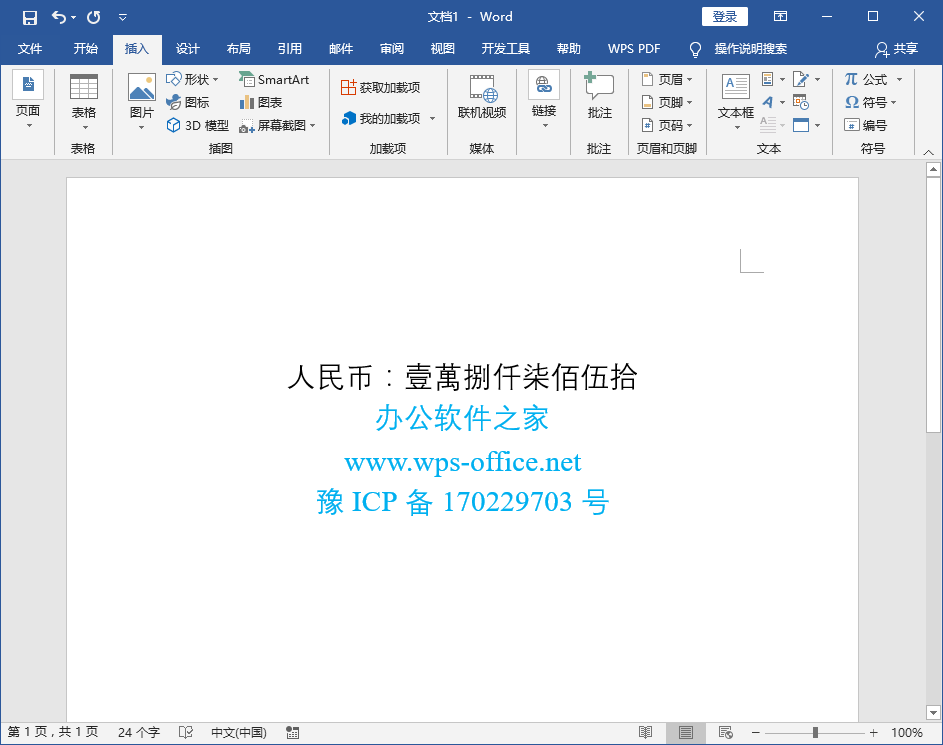
Task: Click 第 1 页, 共 1 页 page indicator
Action: (53, 732)
